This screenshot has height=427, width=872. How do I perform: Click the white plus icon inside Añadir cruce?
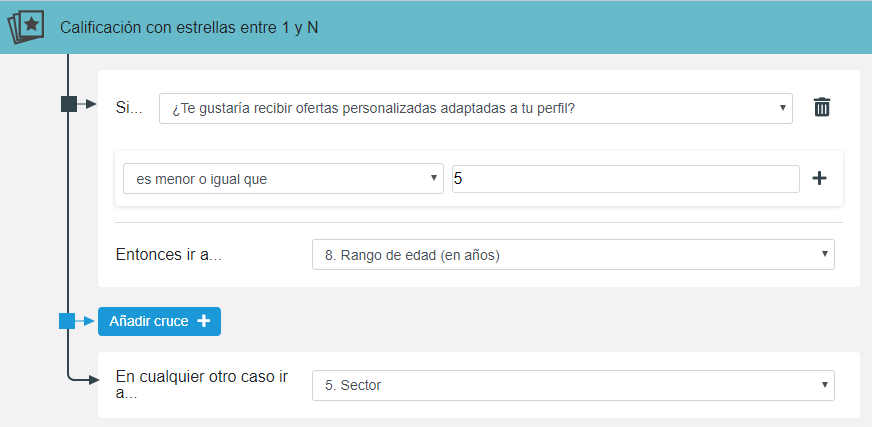coord(204,321)
